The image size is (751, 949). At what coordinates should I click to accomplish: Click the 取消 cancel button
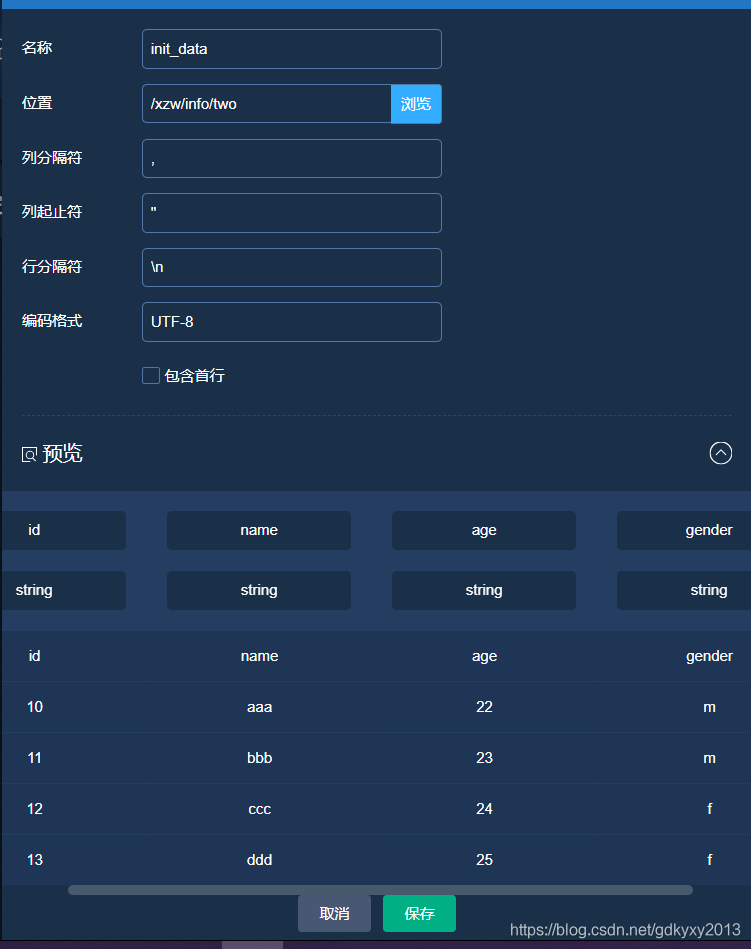coord(334,913)
